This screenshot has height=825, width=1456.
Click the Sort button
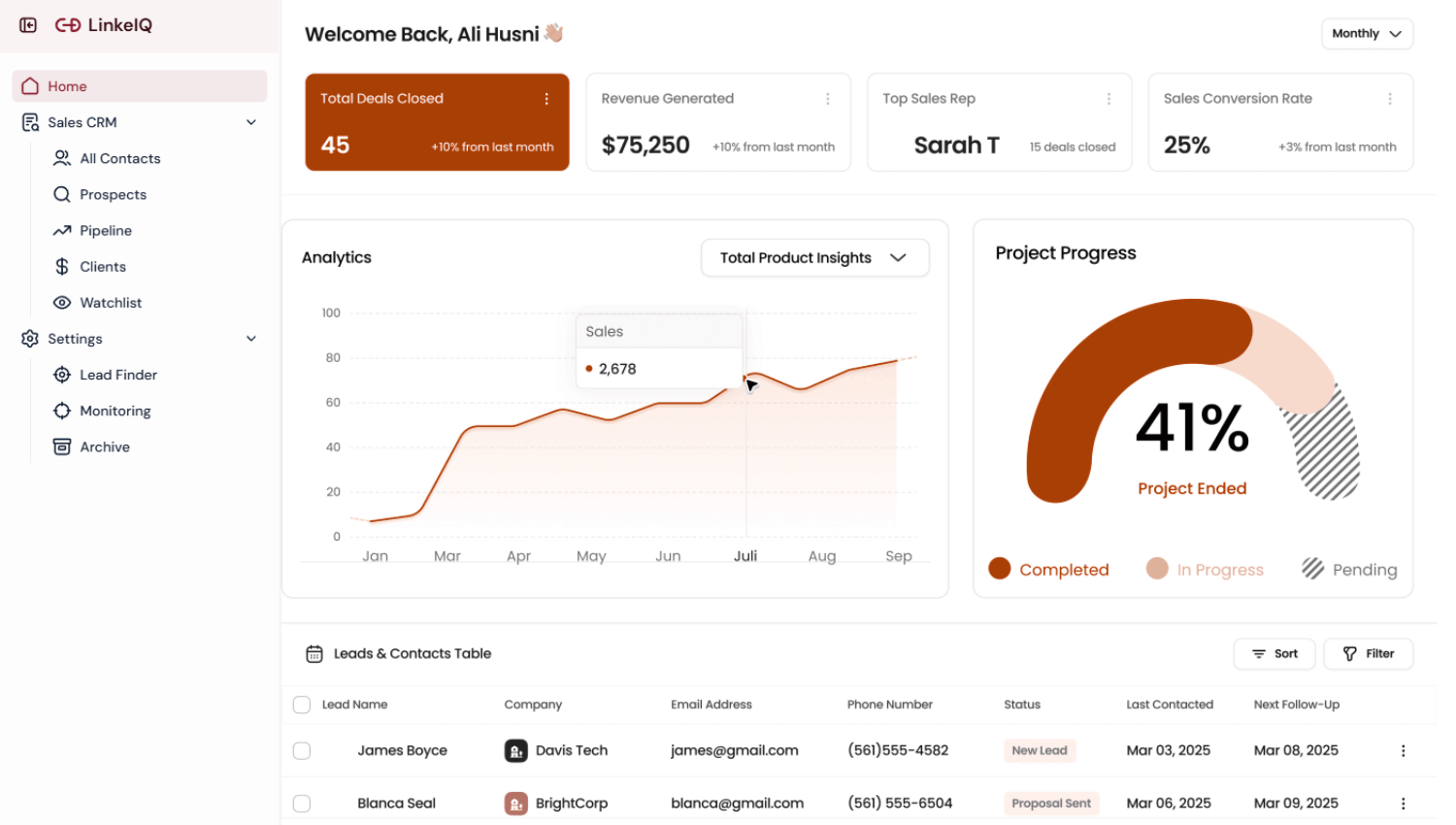tap(1274, 654)
